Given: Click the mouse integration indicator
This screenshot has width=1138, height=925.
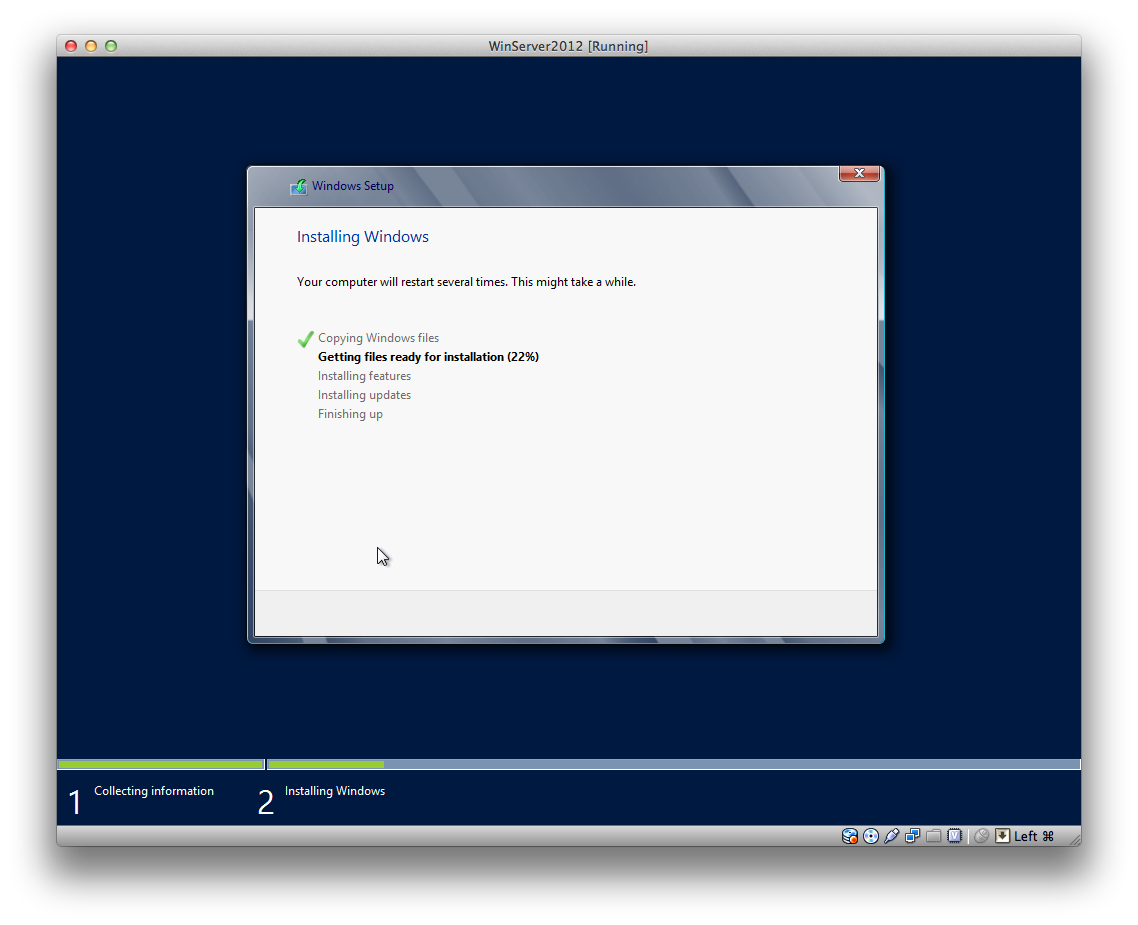Looking at the screenshot, I should (982, 836).
